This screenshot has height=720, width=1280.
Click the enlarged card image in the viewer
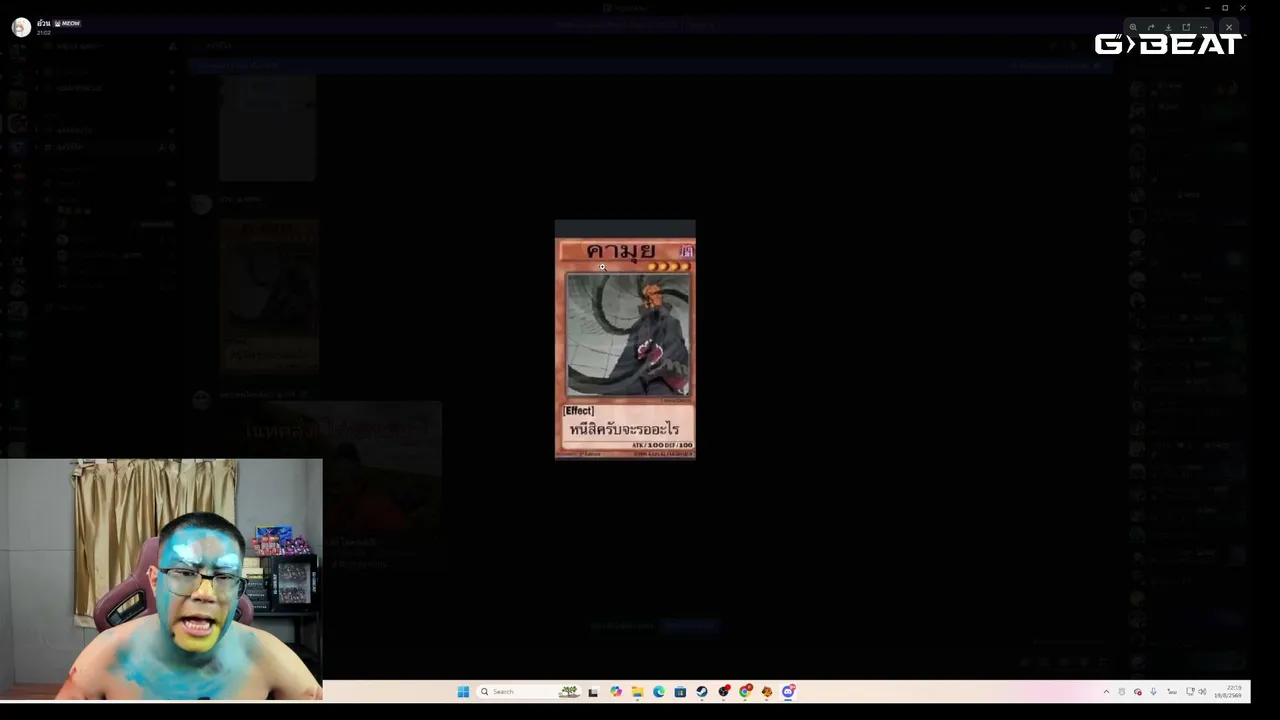pos(625,340)
